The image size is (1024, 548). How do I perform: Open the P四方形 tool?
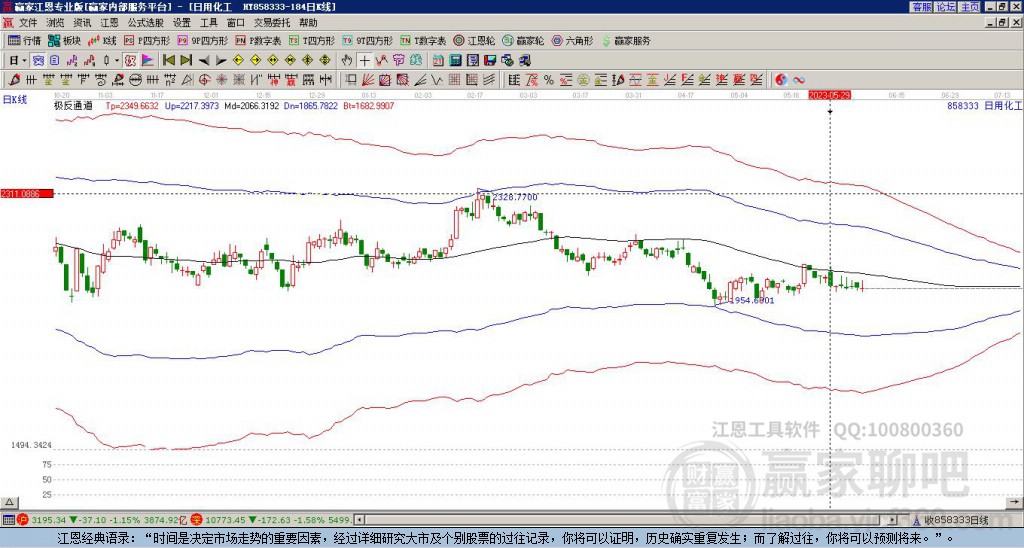(x=147, y=40)
